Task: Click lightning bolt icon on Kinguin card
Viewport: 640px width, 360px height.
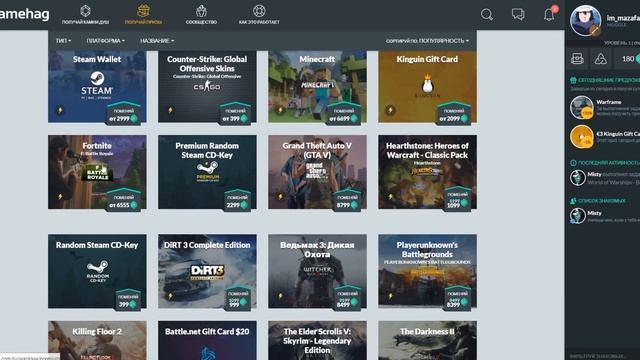Action: pyautogui.click(x=391, y=110)
